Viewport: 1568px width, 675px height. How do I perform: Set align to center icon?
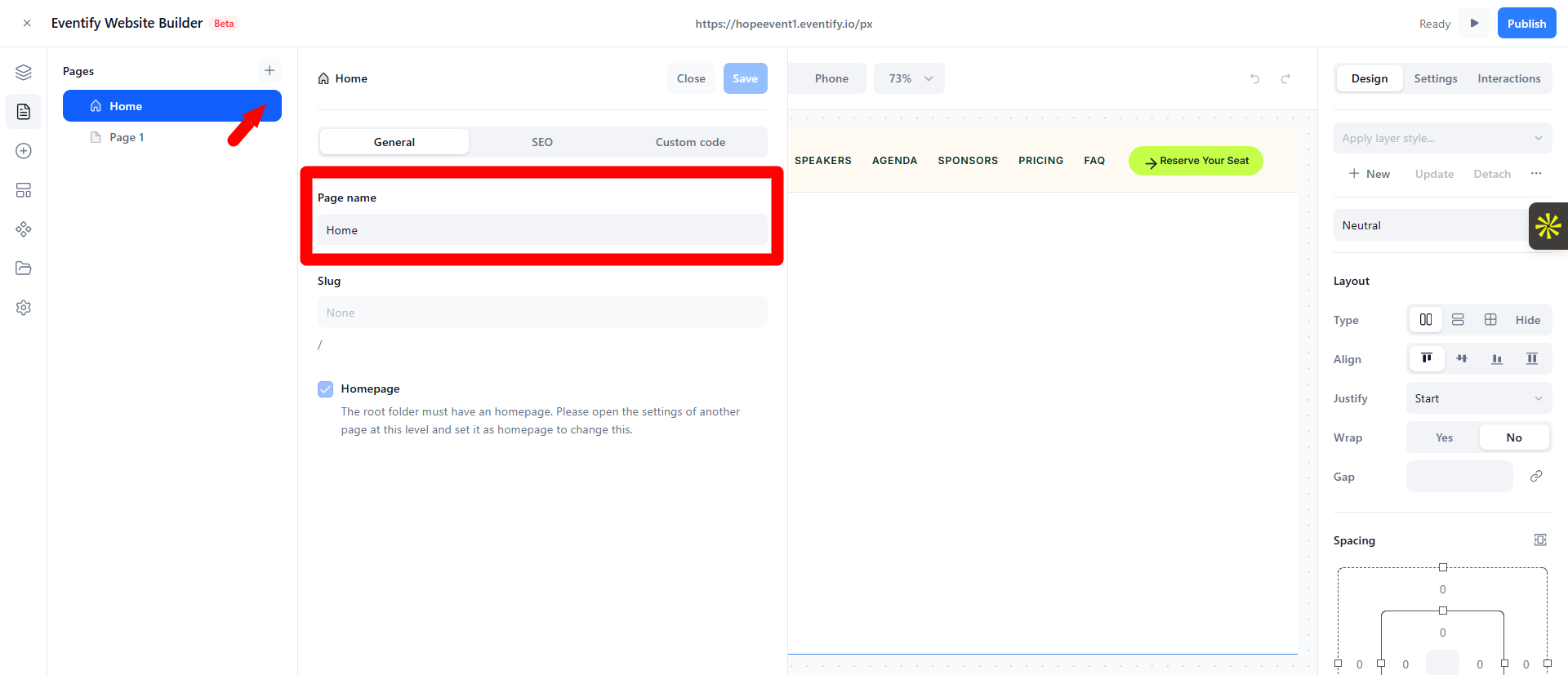1462,359
